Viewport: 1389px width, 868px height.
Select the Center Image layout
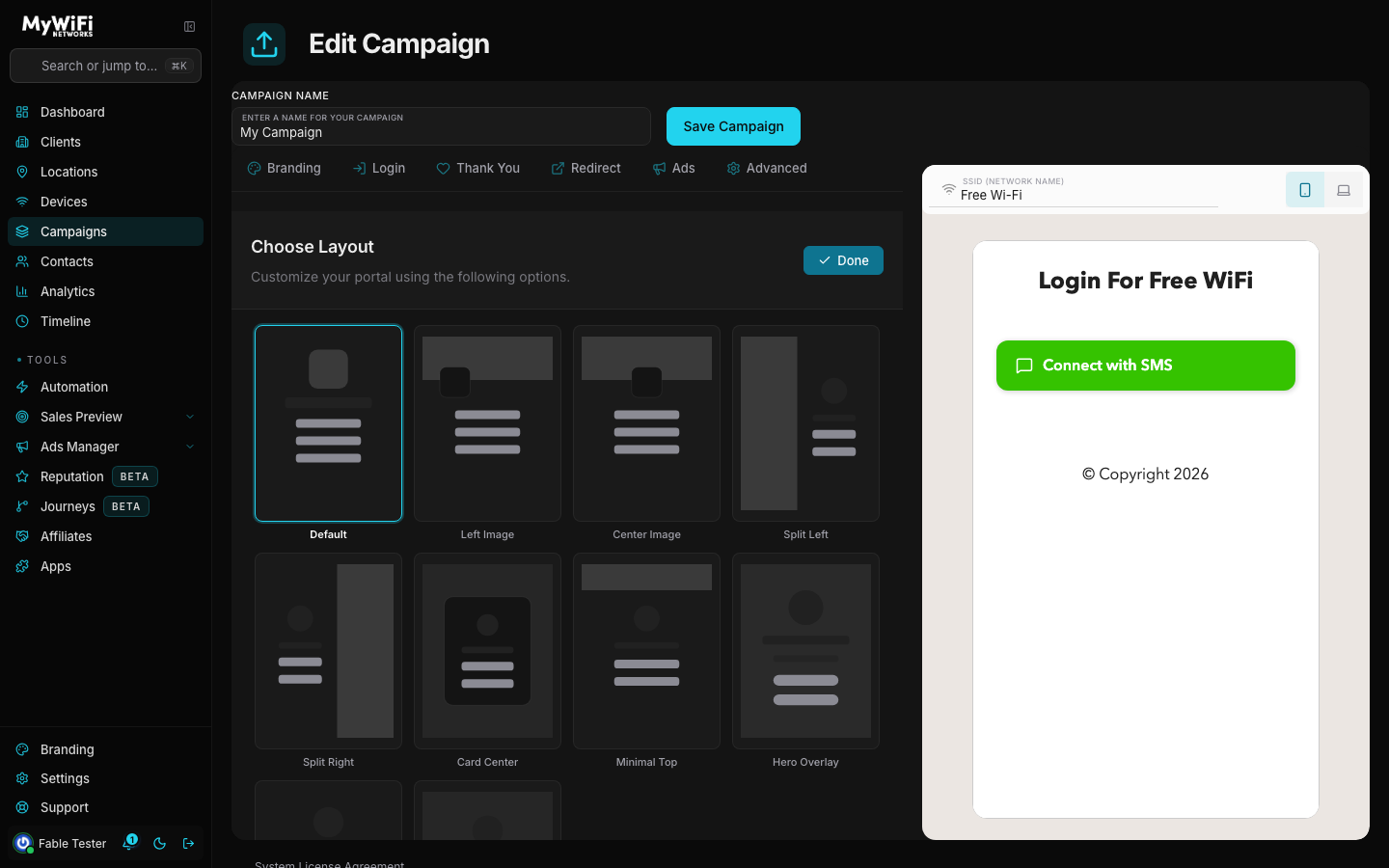click(646, 423)
